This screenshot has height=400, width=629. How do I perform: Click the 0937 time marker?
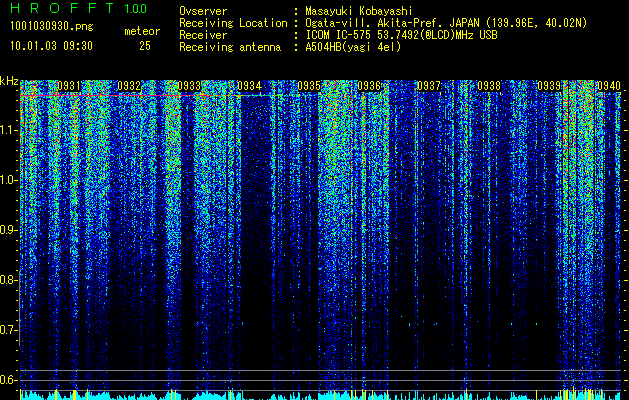tap(429, 86)
